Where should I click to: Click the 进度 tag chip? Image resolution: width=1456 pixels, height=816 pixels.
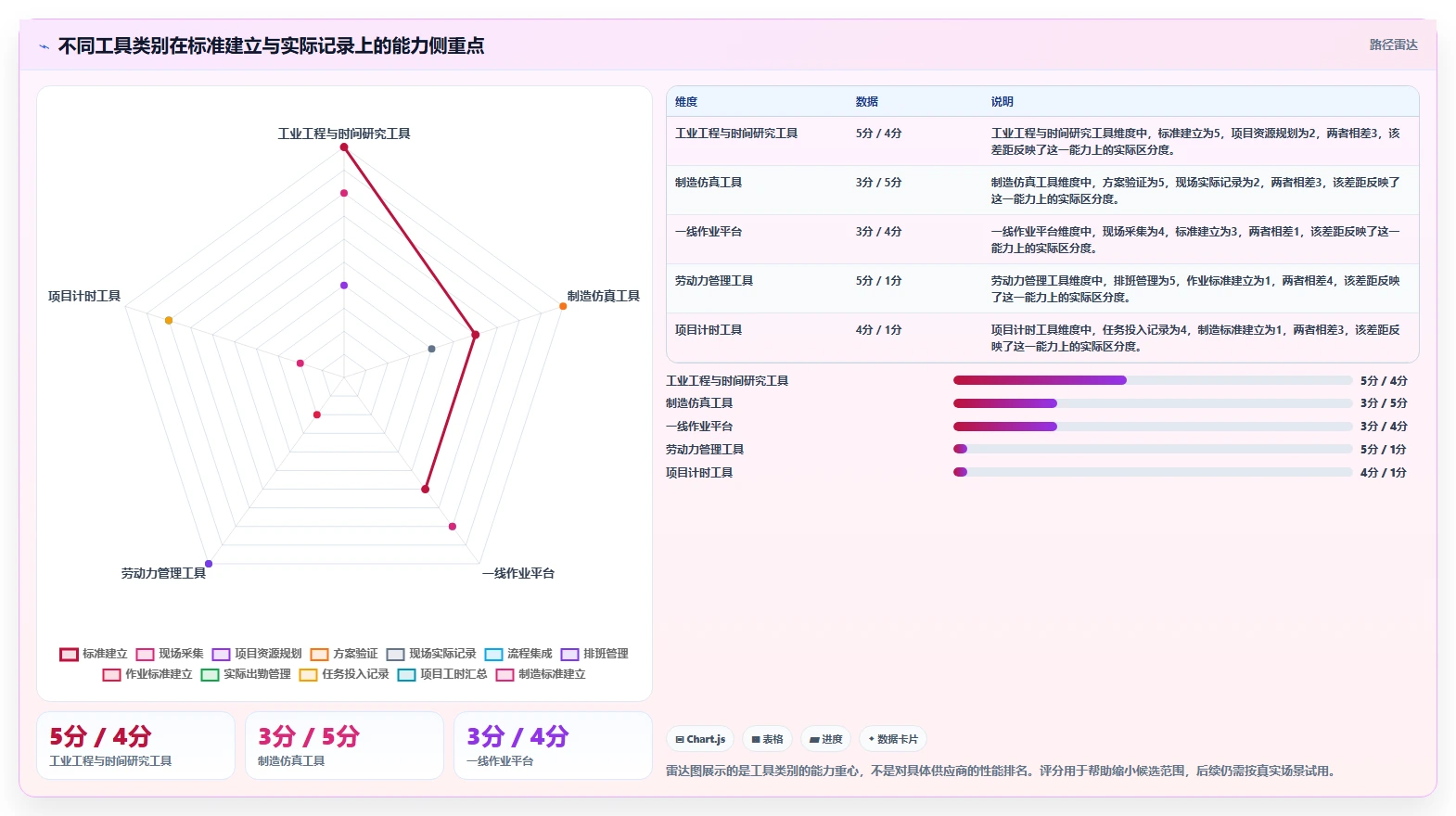(x=825, y=739)
